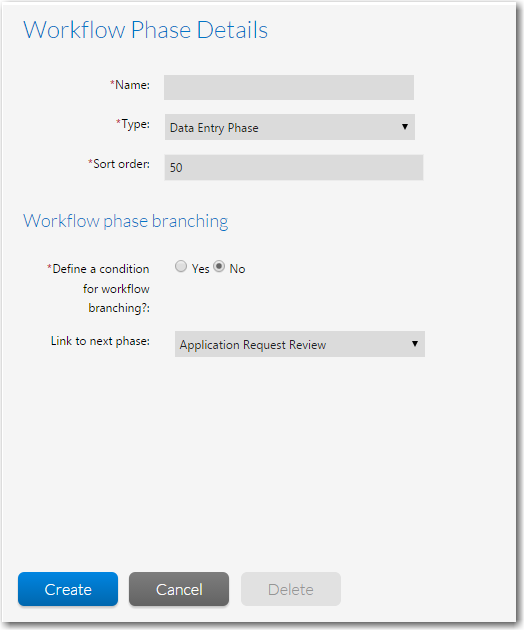Click the No text next to the radio button

(237, 268)
